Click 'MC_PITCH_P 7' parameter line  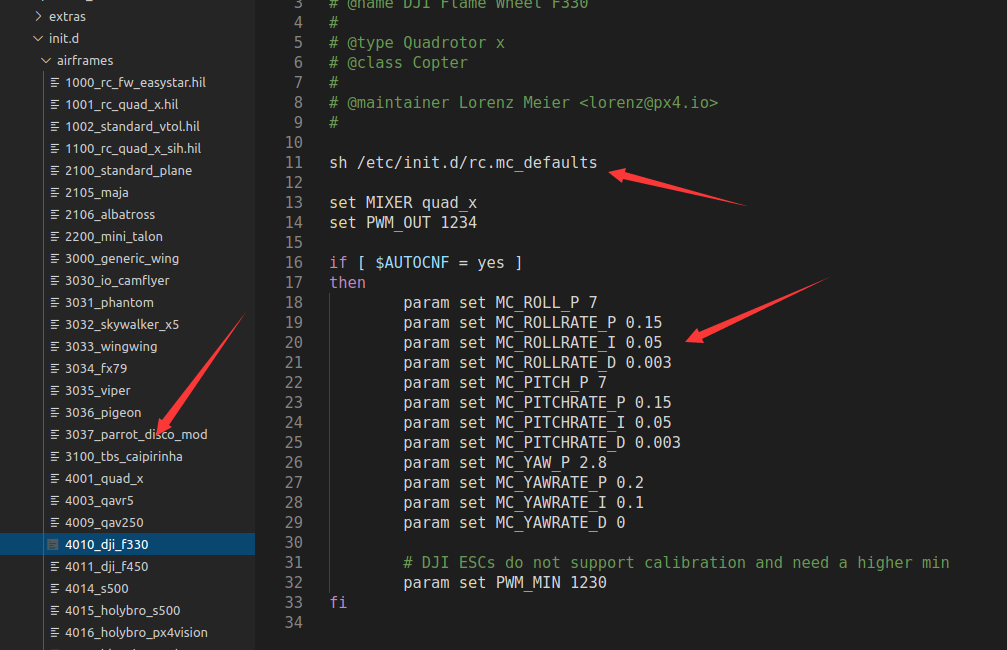pos(505,383)
